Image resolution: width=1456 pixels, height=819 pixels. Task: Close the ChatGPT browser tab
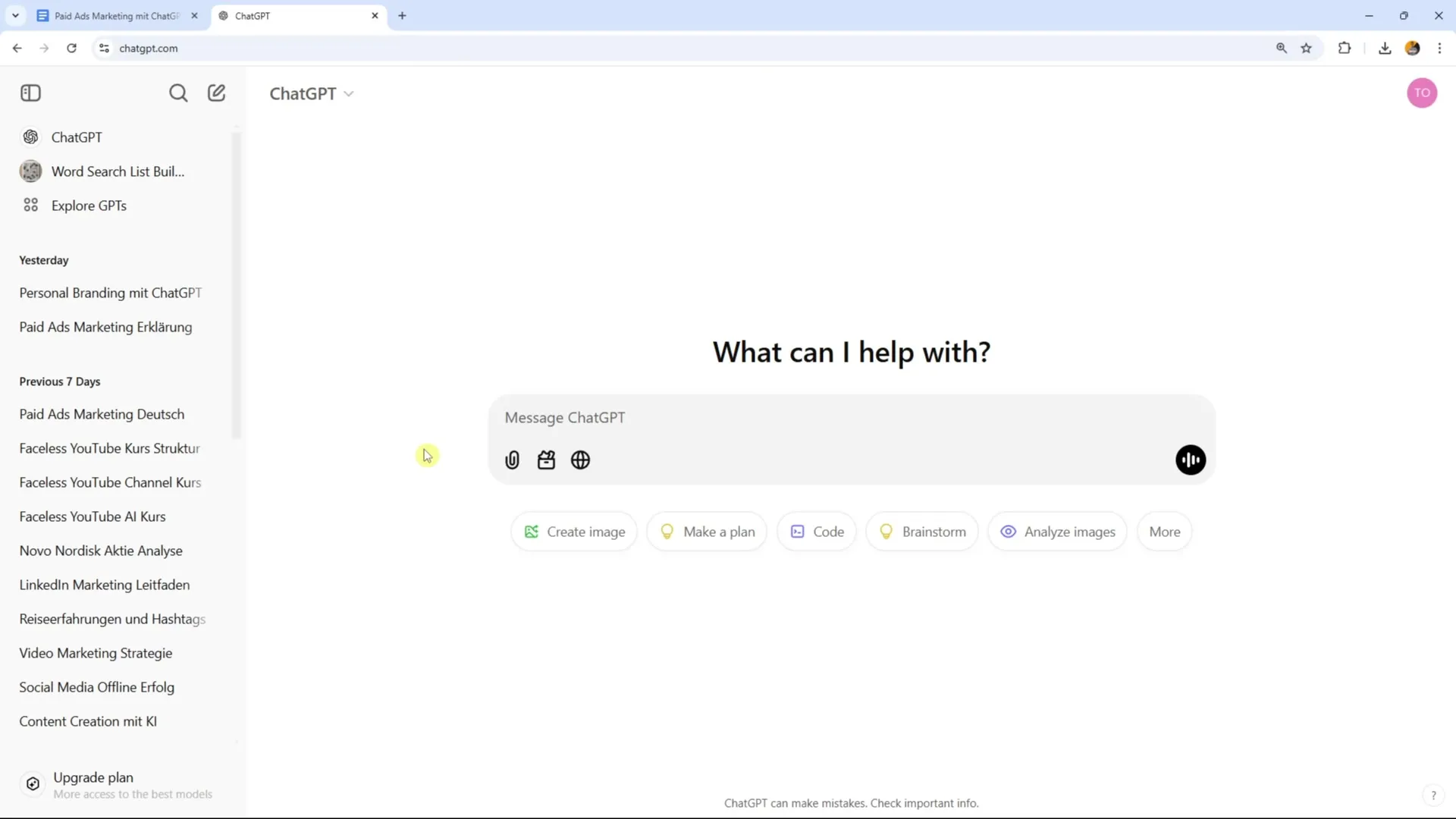[x=375, y=16]
